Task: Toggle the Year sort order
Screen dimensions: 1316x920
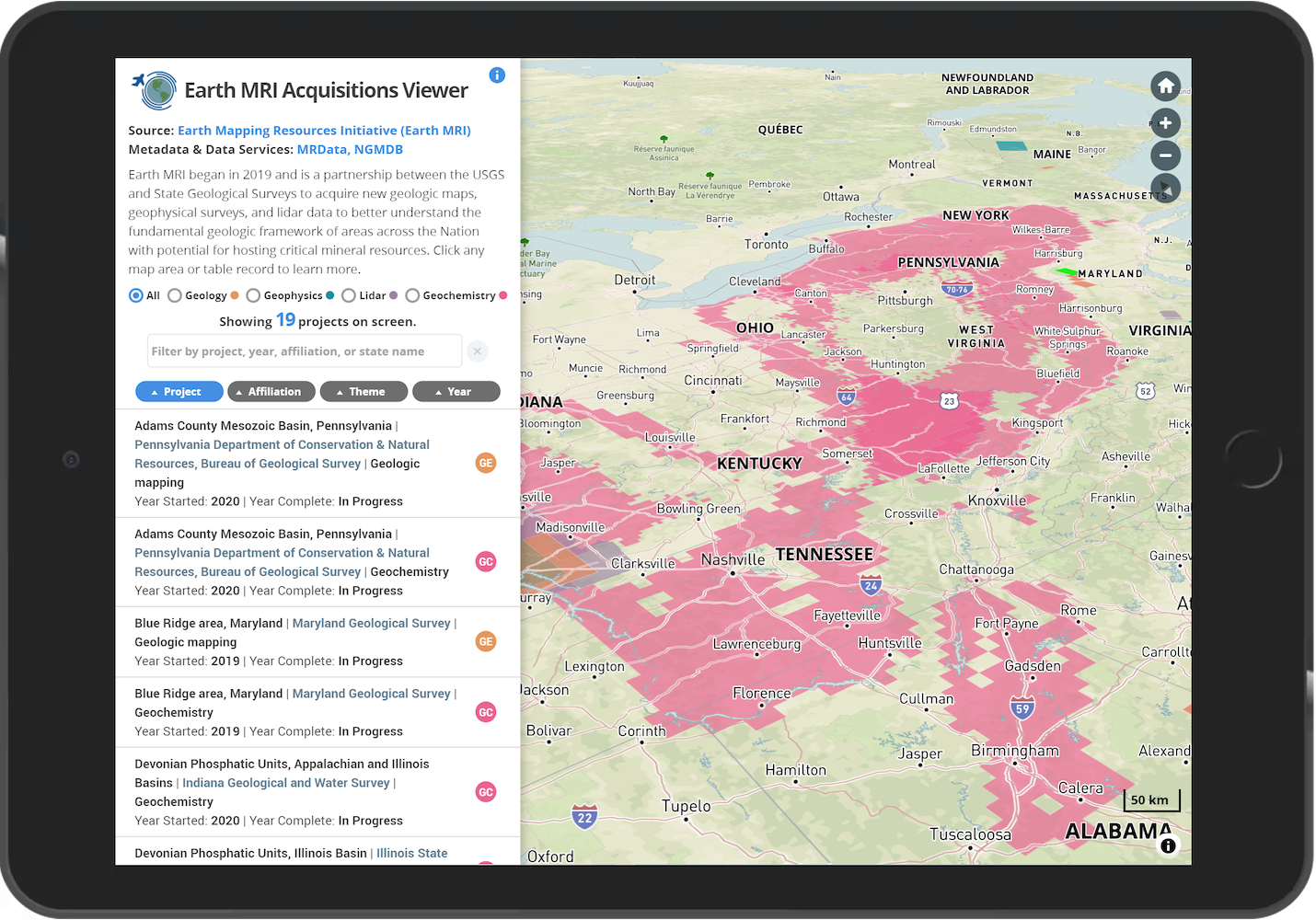Action: [456, 391]
